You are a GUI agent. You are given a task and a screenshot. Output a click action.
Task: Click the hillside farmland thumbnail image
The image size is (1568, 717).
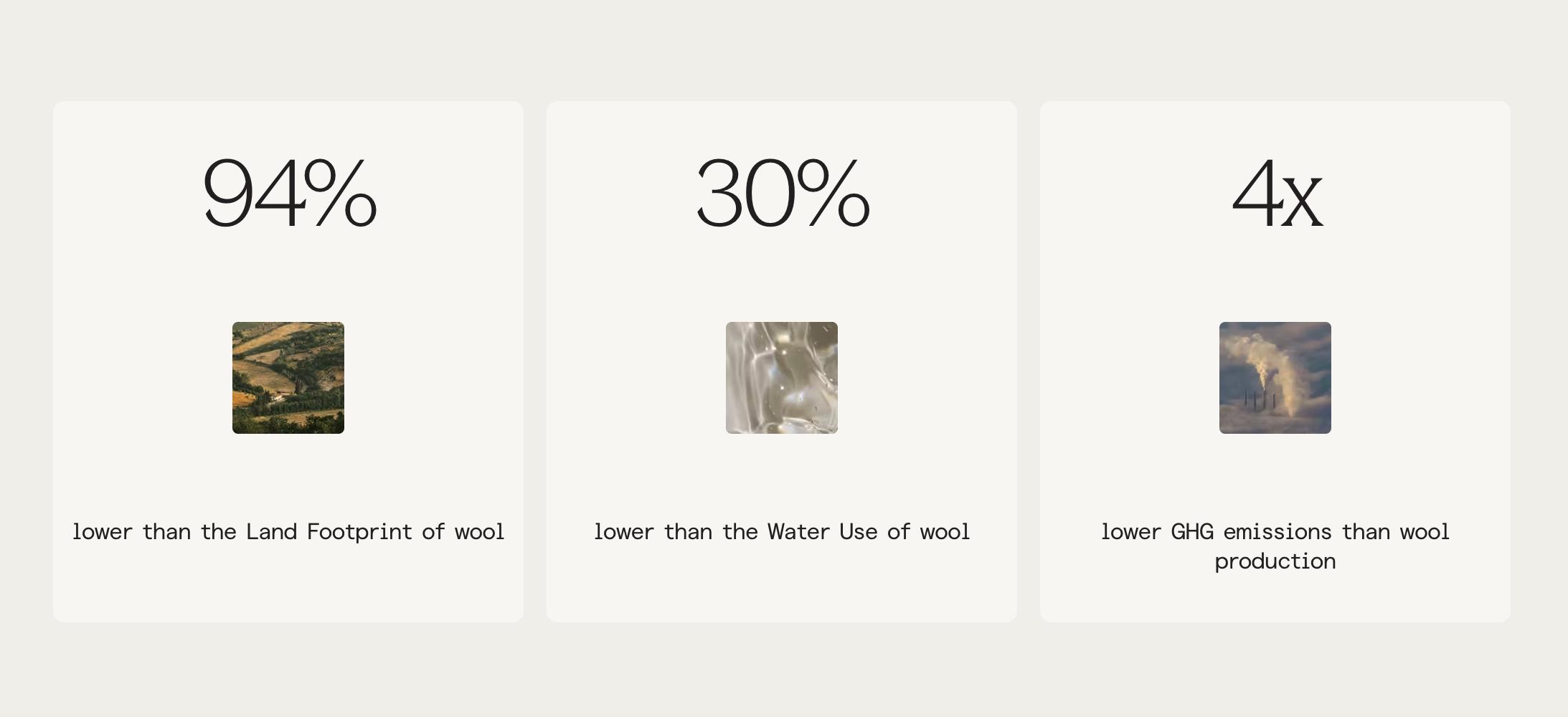pyautogui.click(x=288, y=378)
